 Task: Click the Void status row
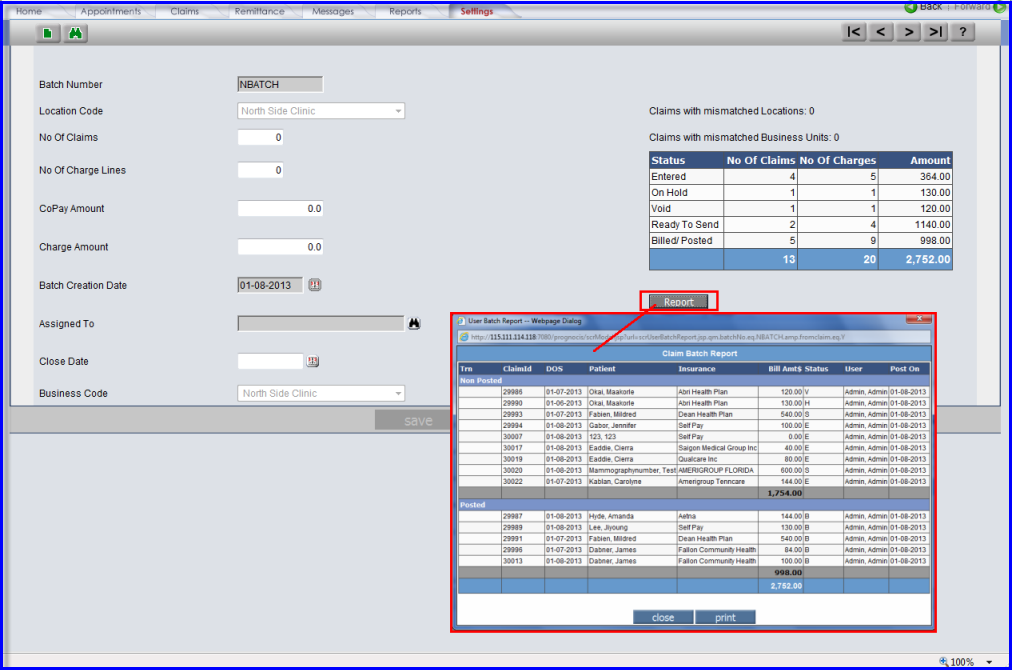coord(800,208)
